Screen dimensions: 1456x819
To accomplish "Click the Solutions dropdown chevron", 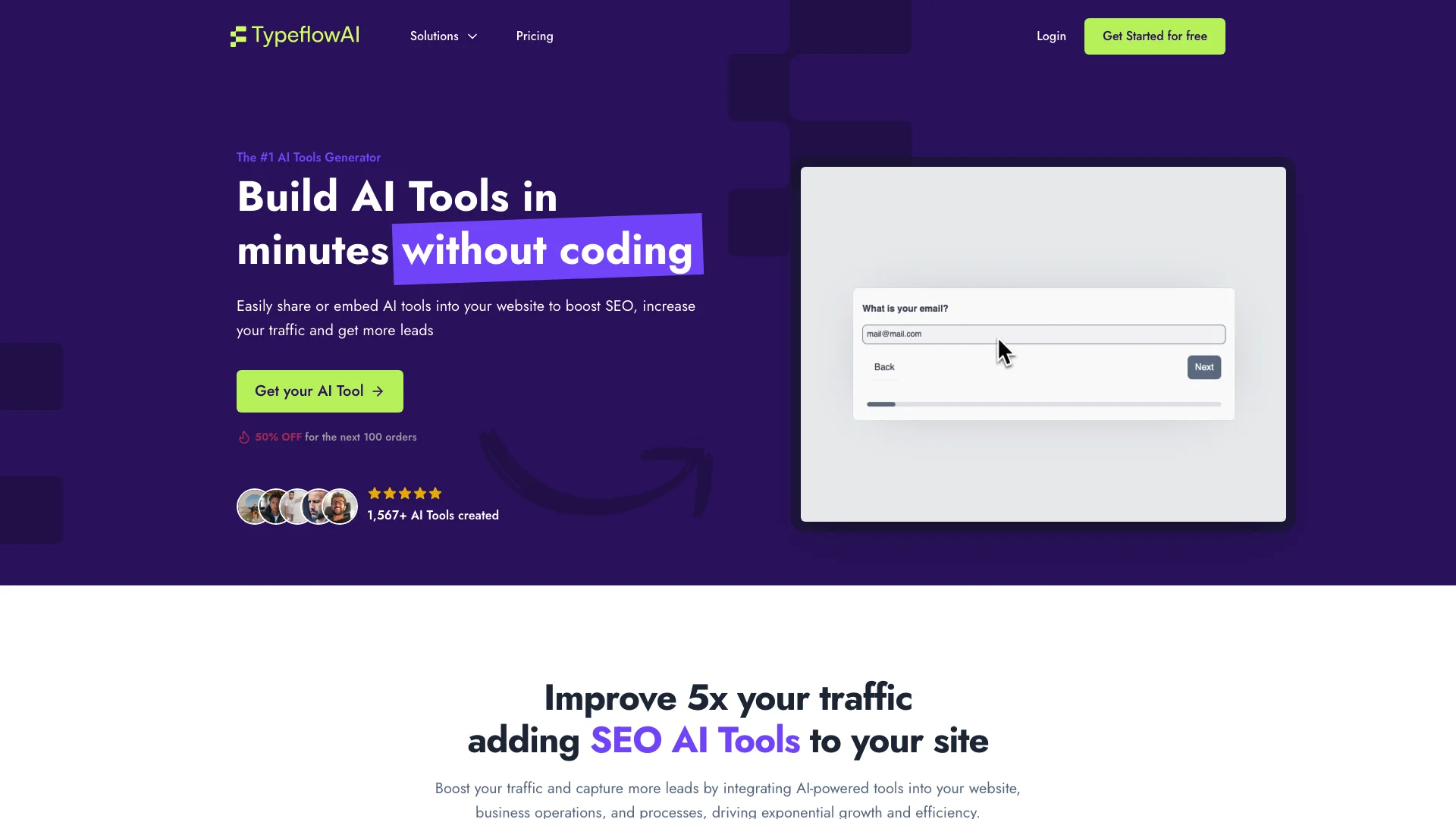I will [473, 36].
